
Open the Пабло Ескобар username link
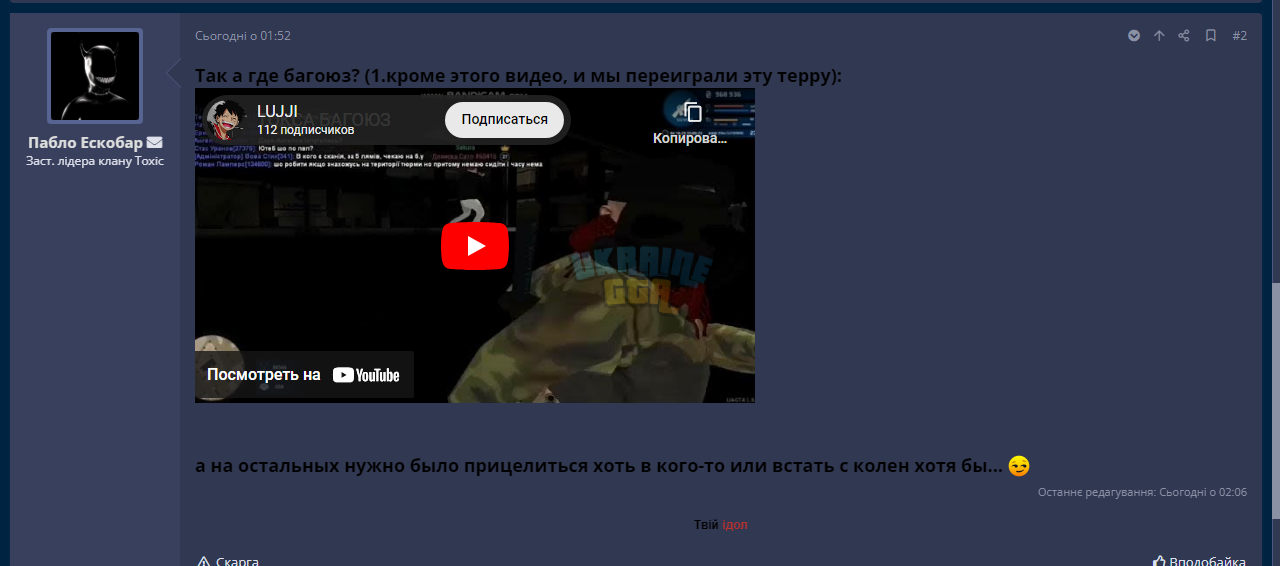pyautogui.click(x=85, y=143)
